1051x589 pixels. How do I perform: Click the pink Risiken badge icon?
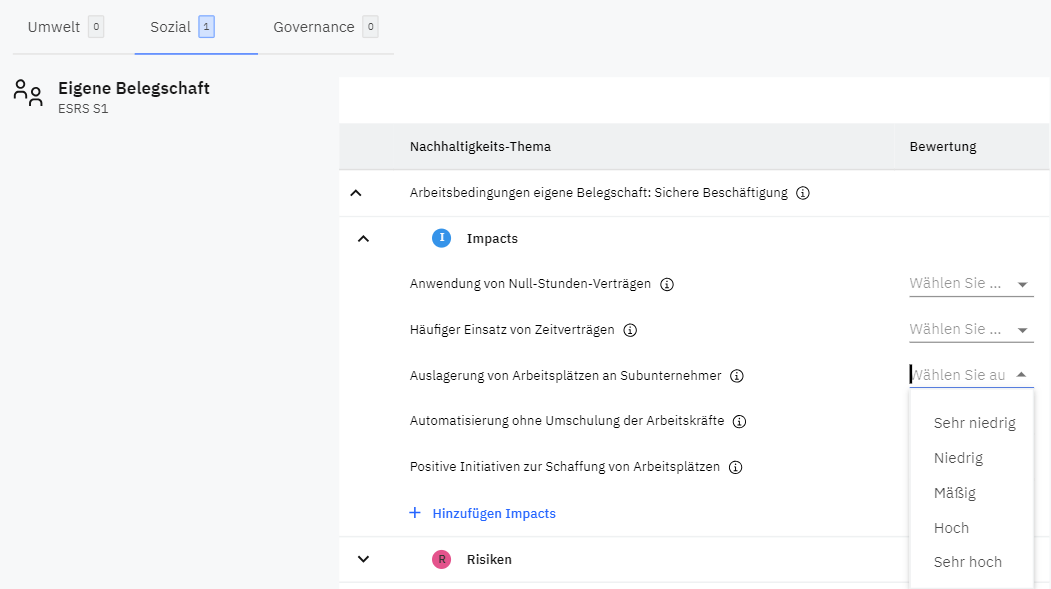click(x=441, y=559)
